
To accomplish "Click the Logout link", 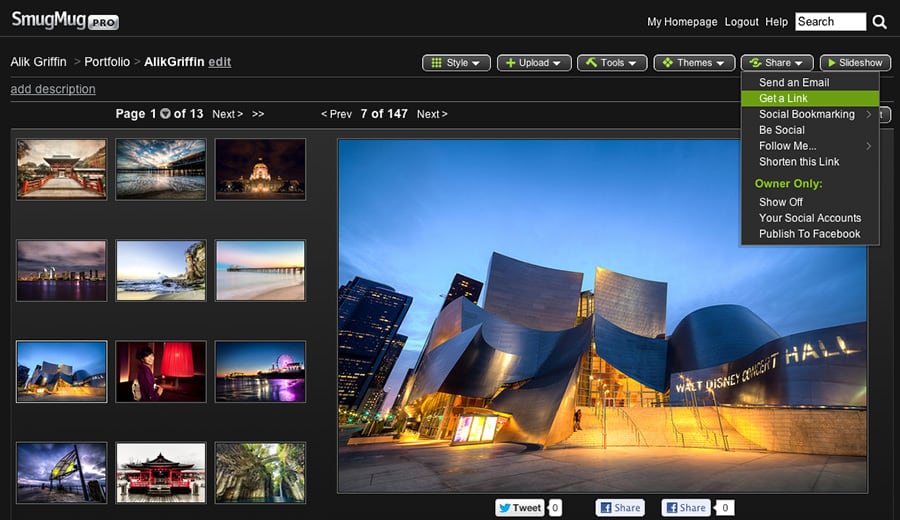I will coord(741,22).
